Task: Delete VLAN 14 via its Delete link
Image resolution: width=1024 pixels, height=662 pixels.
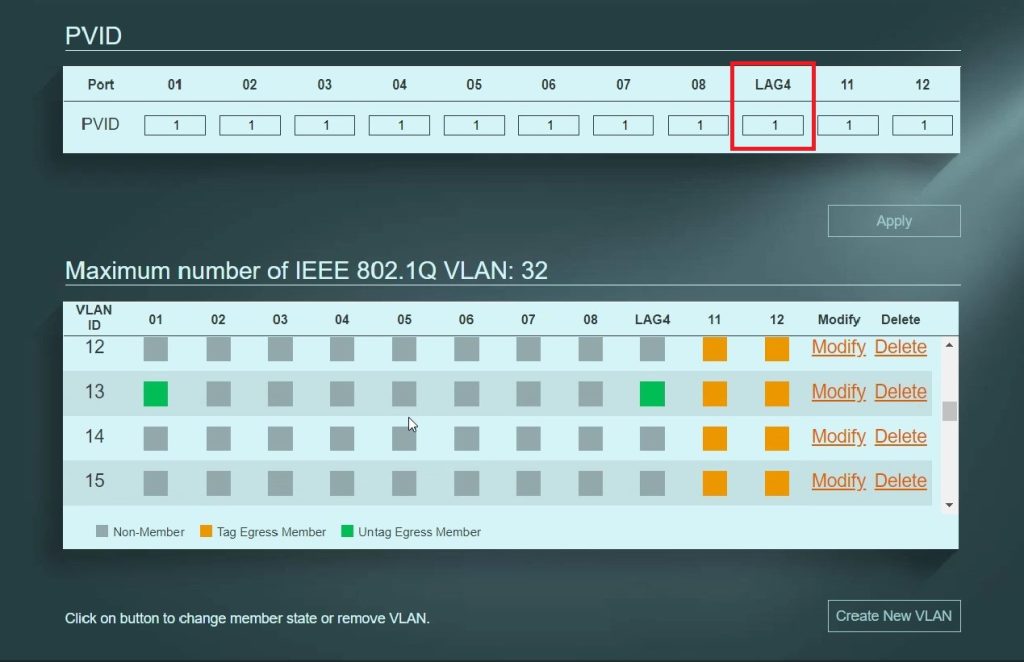Action: 901,436
